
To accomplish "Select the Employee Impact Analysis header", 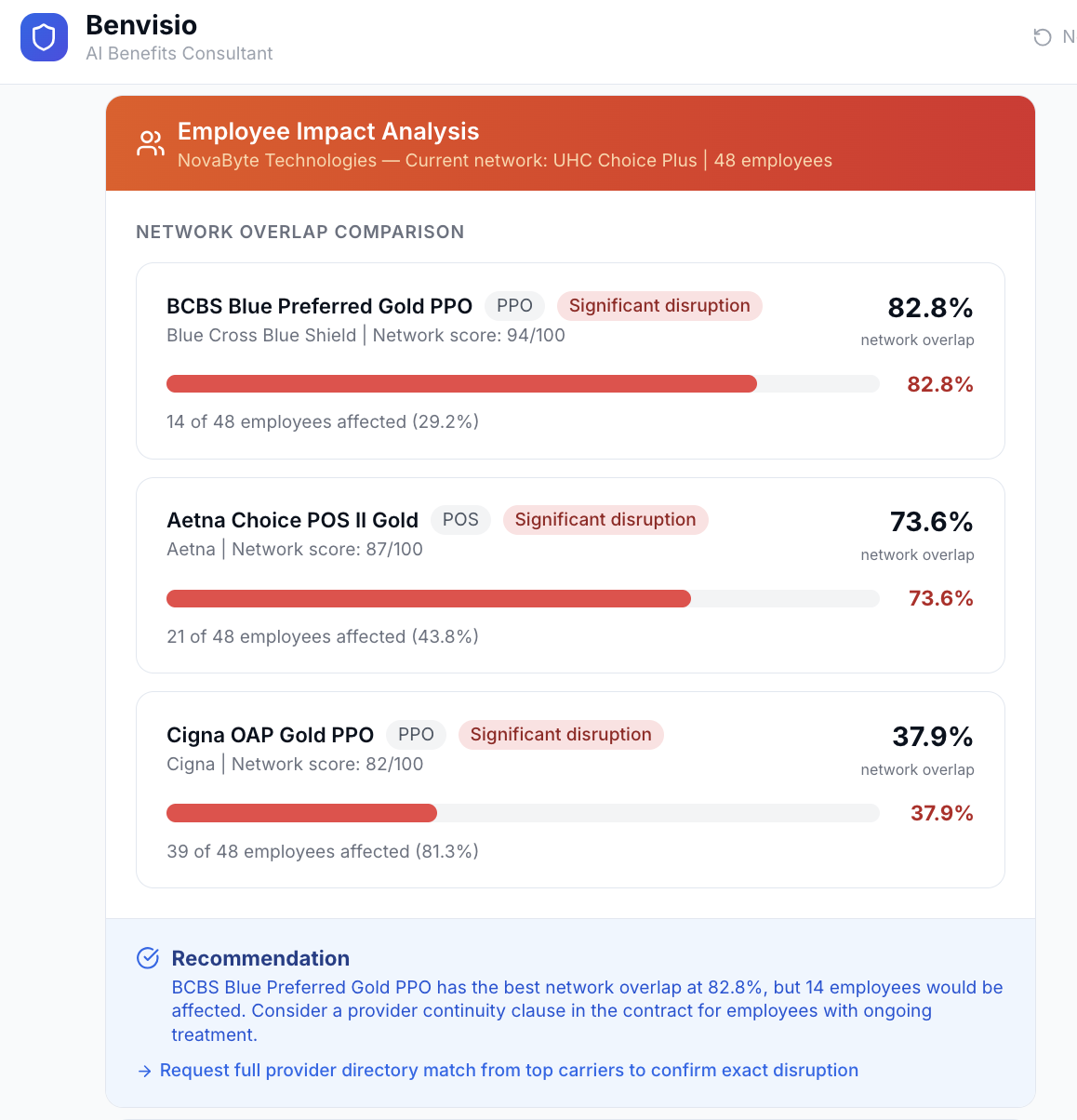I will coord(328,131).
